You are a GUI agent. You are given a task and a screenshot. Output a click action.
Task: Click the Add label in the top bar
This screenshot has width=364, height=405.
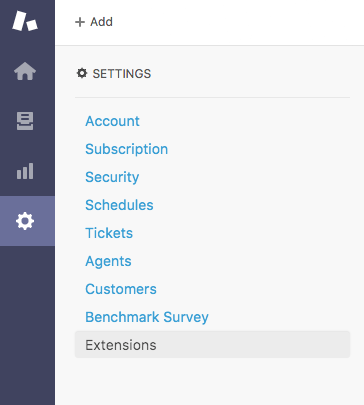(x=101, y=22)
